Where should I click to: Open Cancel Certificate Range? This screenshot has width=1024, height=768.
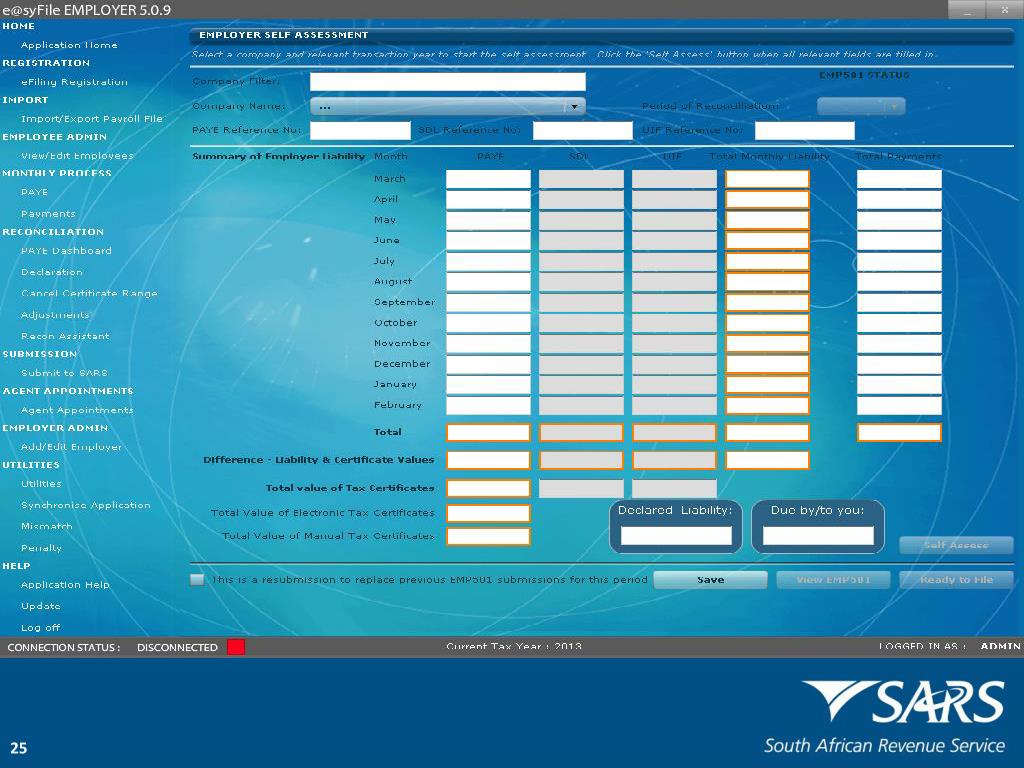click(89, 293)
